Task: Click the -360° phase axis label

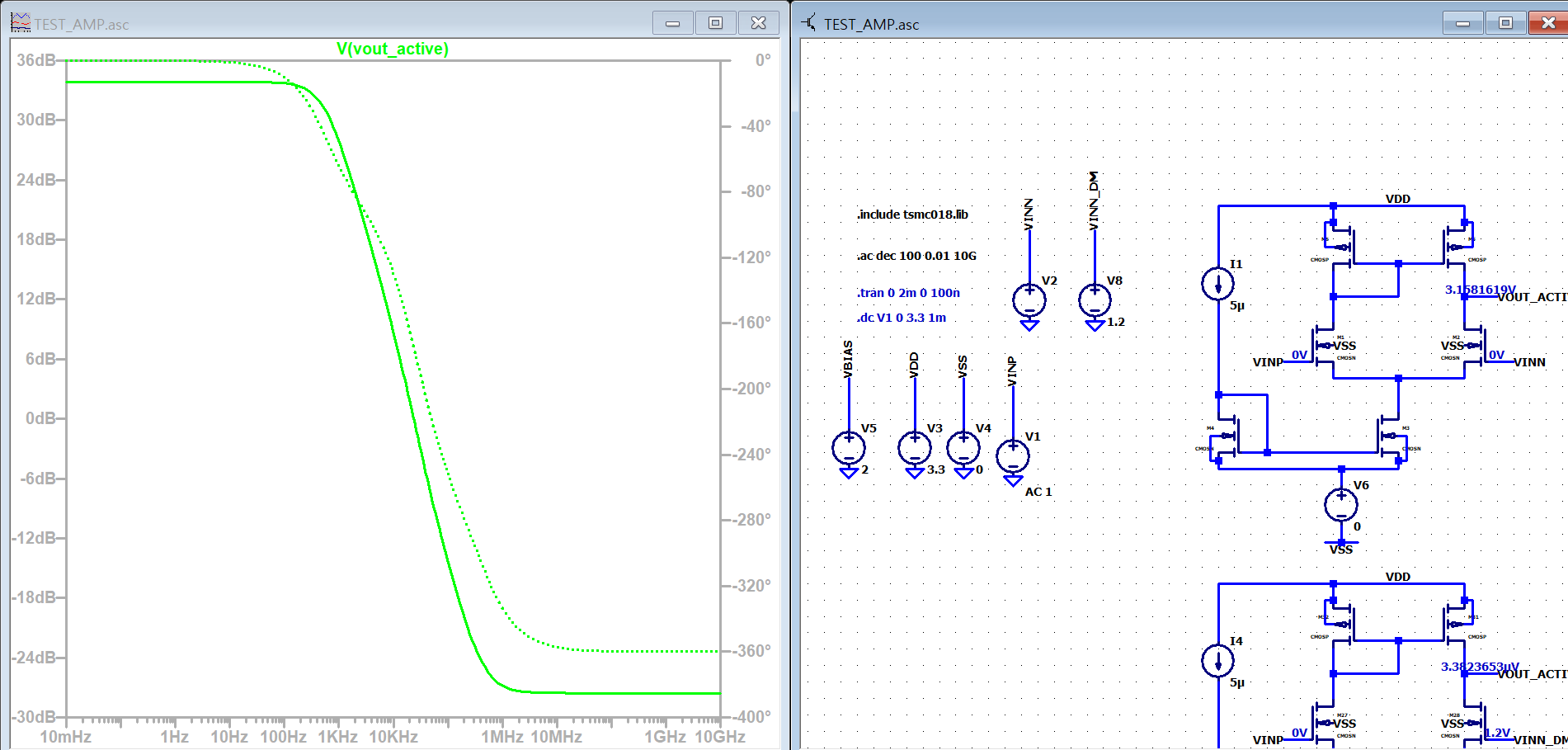Action: coord(751,651)
